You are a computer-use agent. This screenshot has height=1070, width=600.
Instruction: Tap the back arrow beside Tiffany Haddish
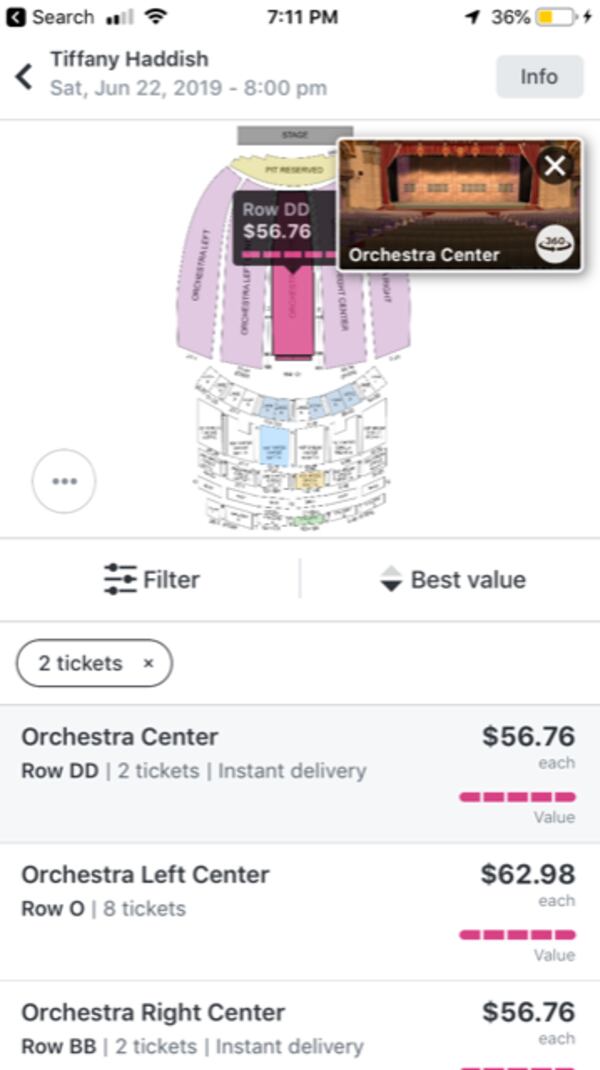tap(24, 76)
